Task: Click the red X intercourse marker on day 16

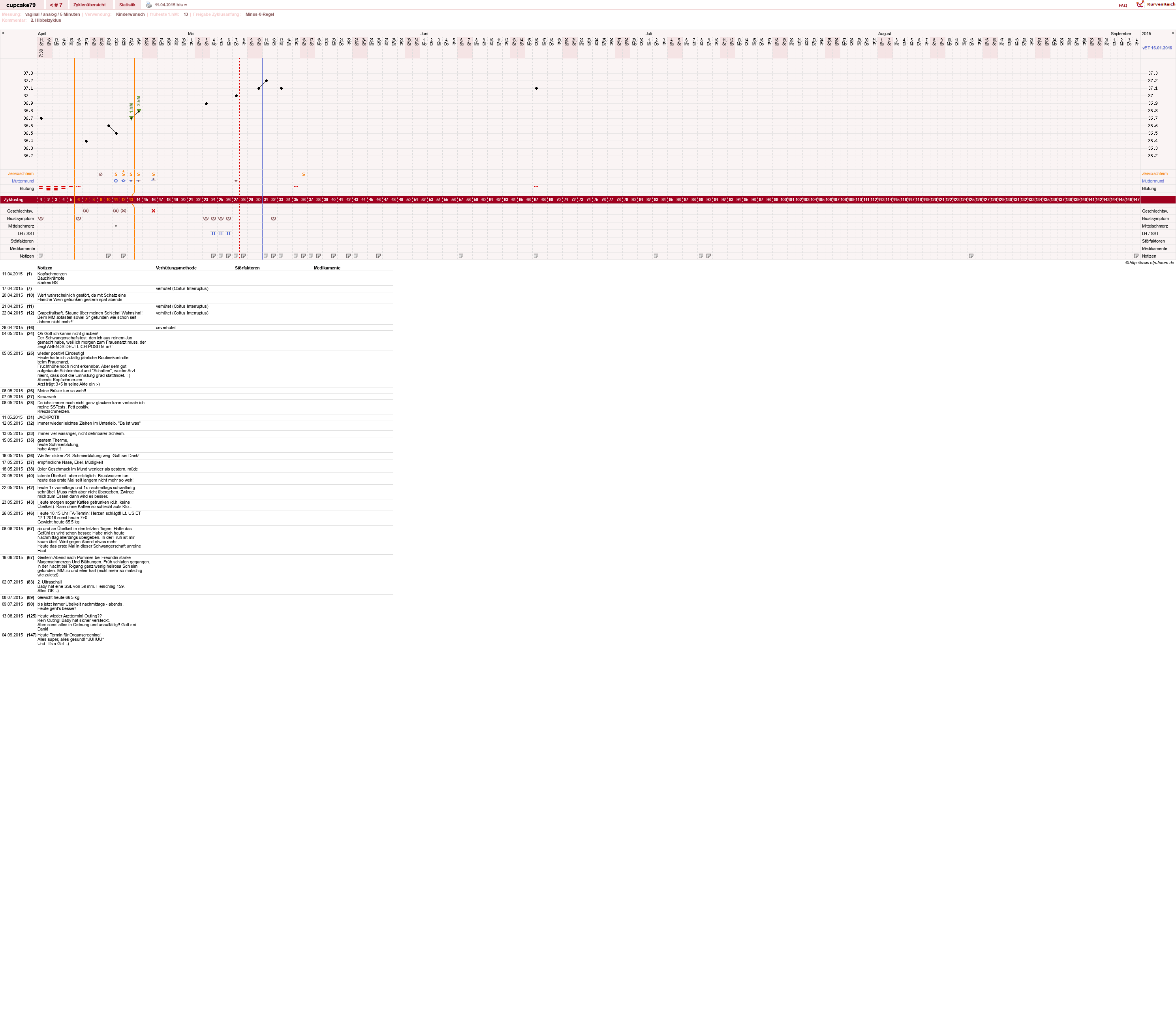Action: click(x=154, y=211)
